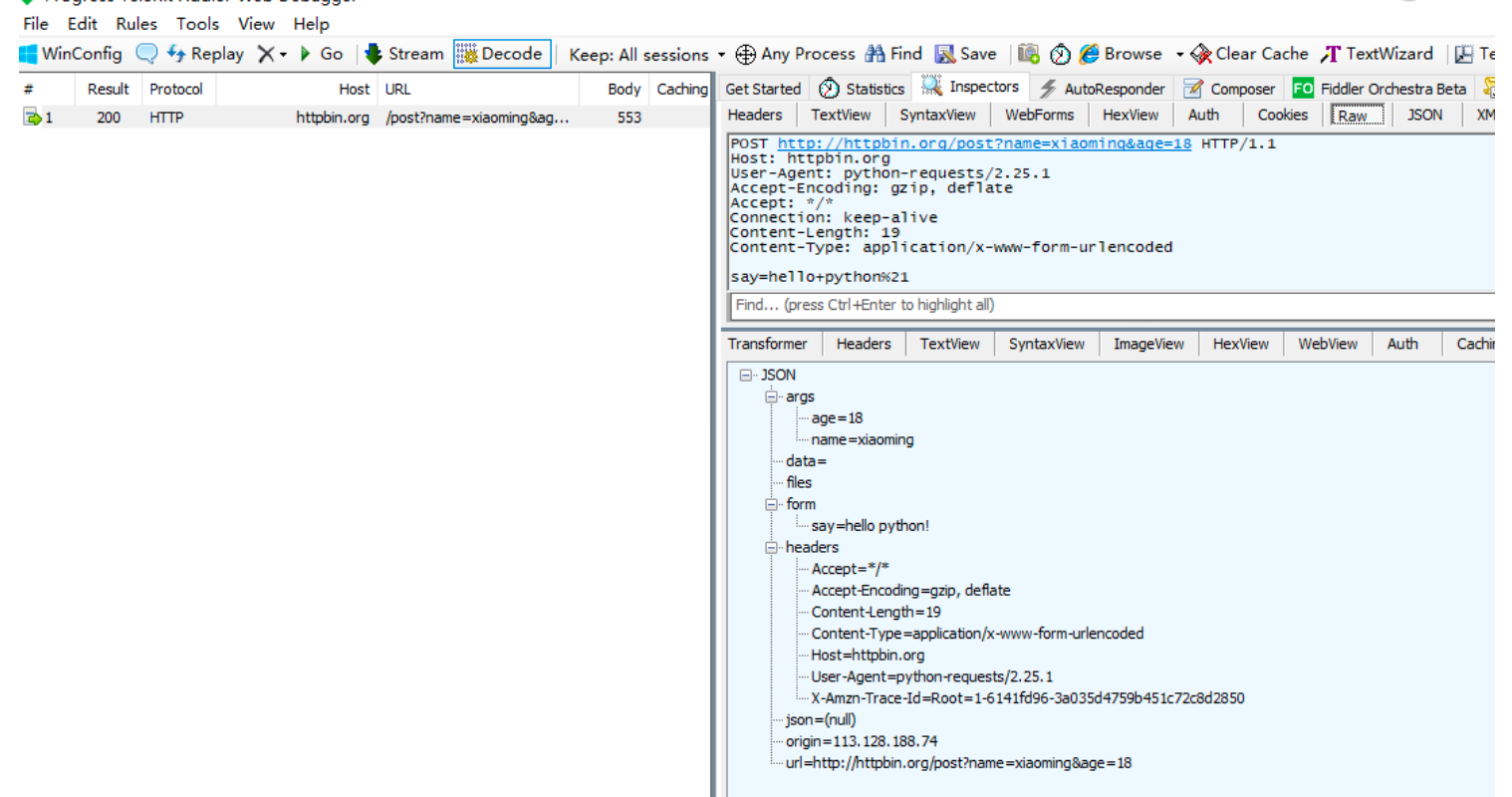Collapse the headers node in JSON tree
The width and height of the screenshot is (1512, 797).
coord(771,547)
